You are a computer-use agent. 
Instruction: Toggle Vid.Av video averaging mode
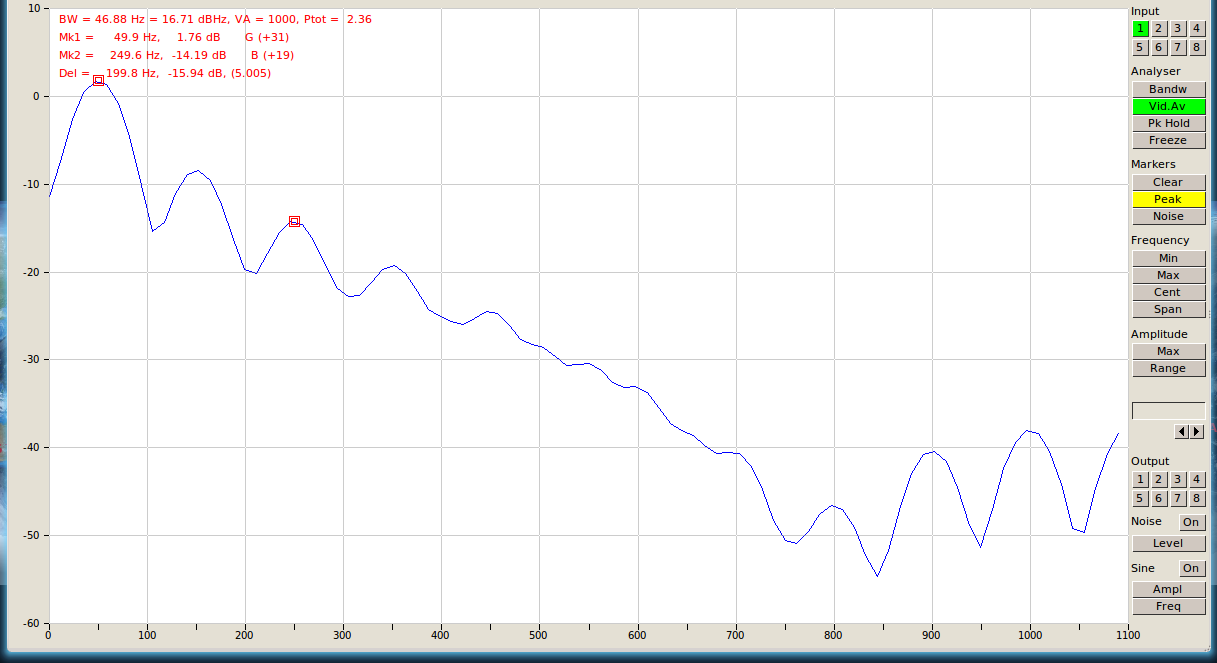point(1168,107)
